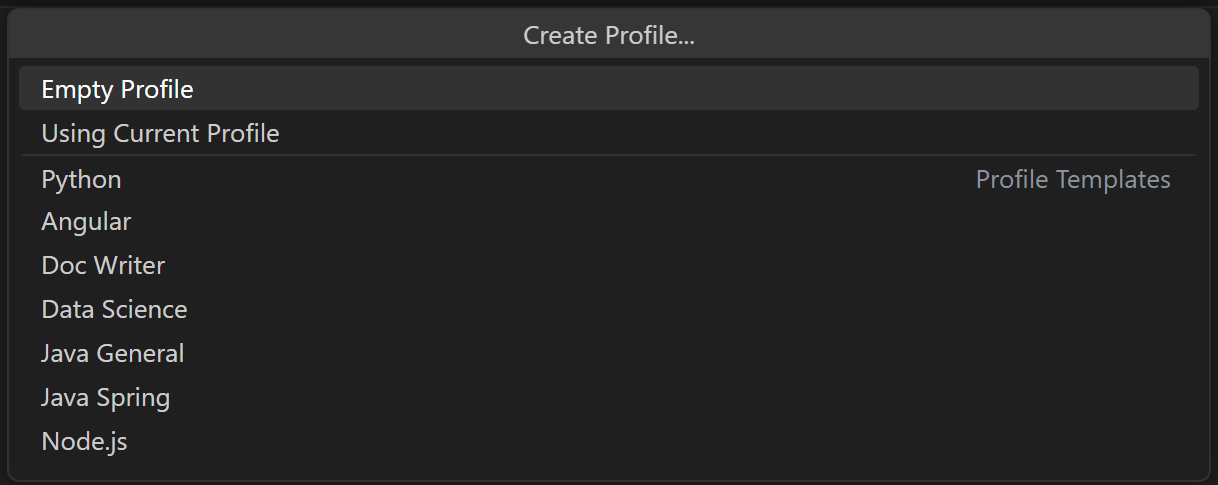Choose the Java Spring template
This screenshot has width=1218, height=485.
click(106, 398)
